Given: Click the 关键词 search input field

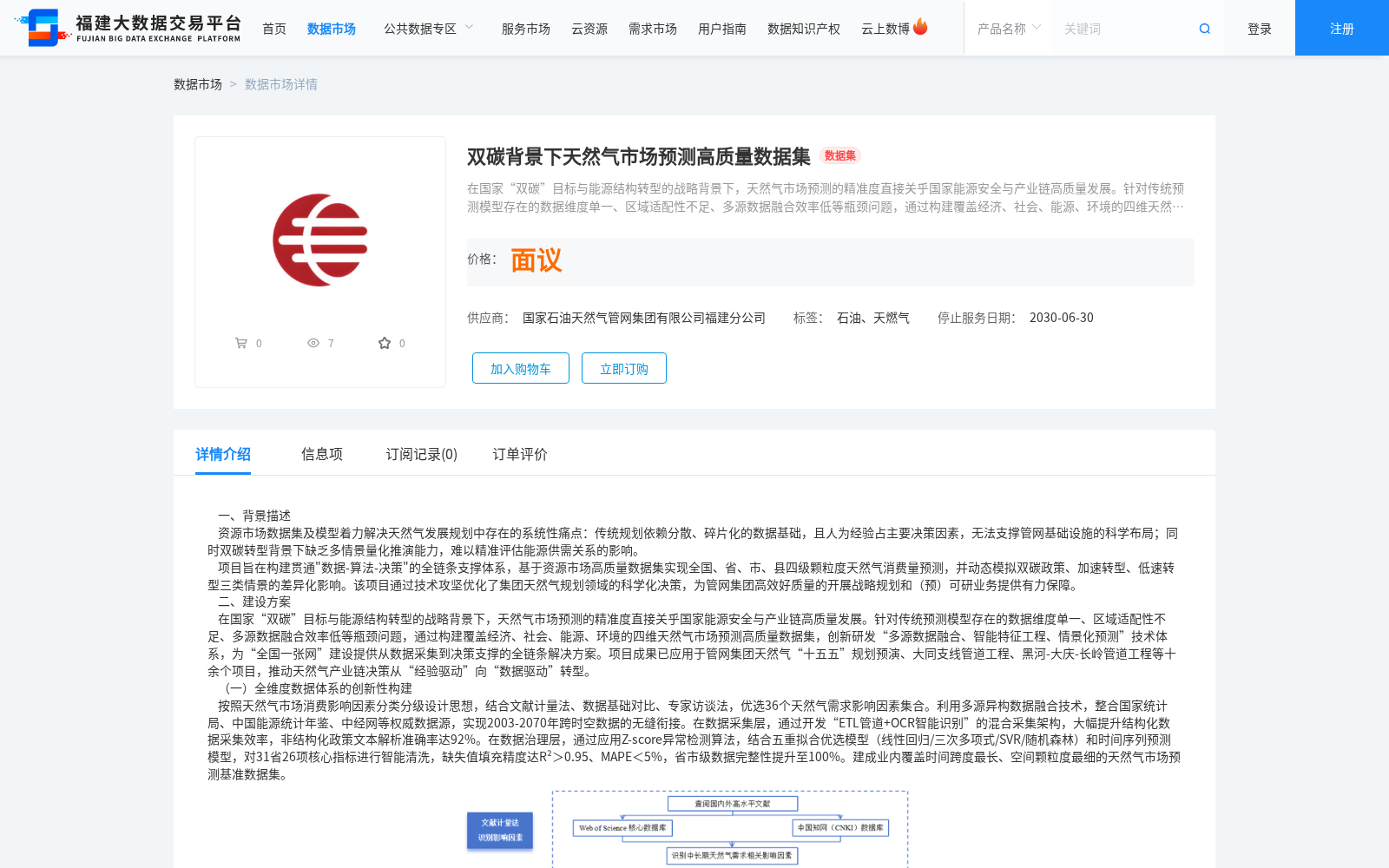Looking at the screenshot, I should tap(1120, 29).
